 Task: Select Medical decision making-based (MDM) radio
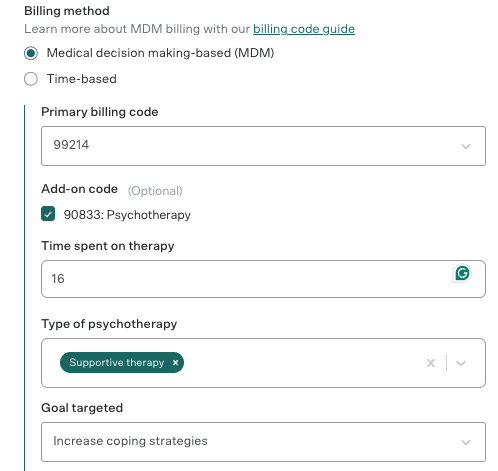coord(31,53)
